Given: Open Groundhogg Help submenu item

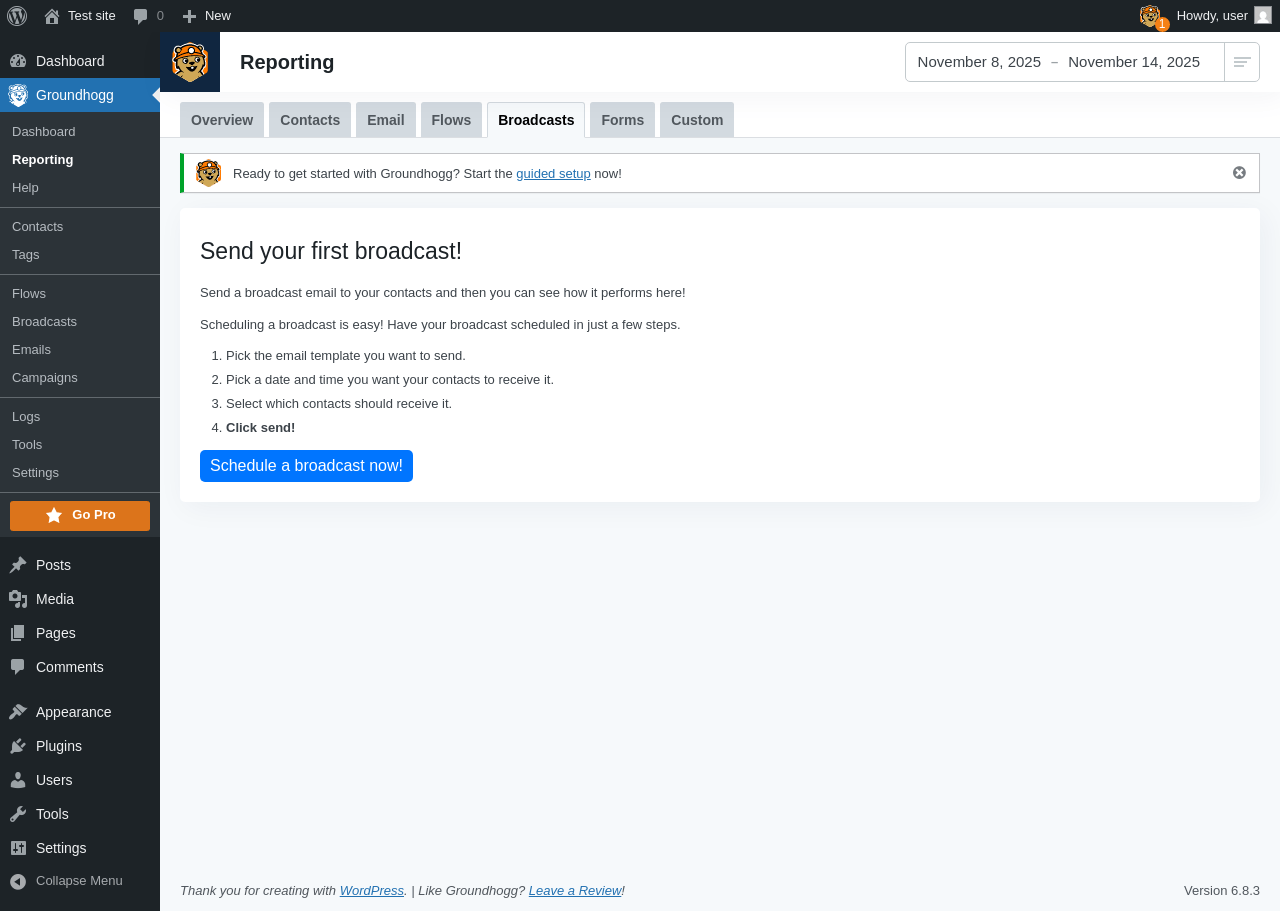Looking at the screenshot, I should pyautogui.click(x=25, y=187).
